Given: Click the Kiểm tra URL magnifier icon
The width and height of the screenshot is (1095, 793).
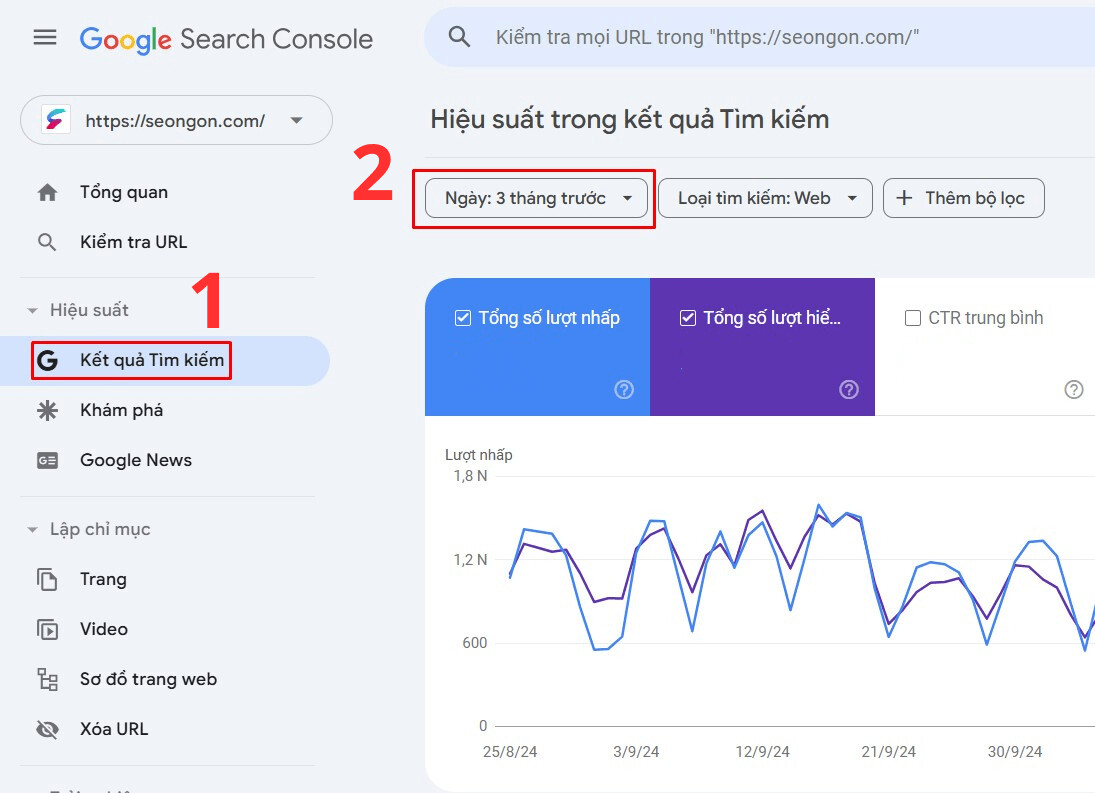Looking at the screenshot, I should [x=47, y=242].
